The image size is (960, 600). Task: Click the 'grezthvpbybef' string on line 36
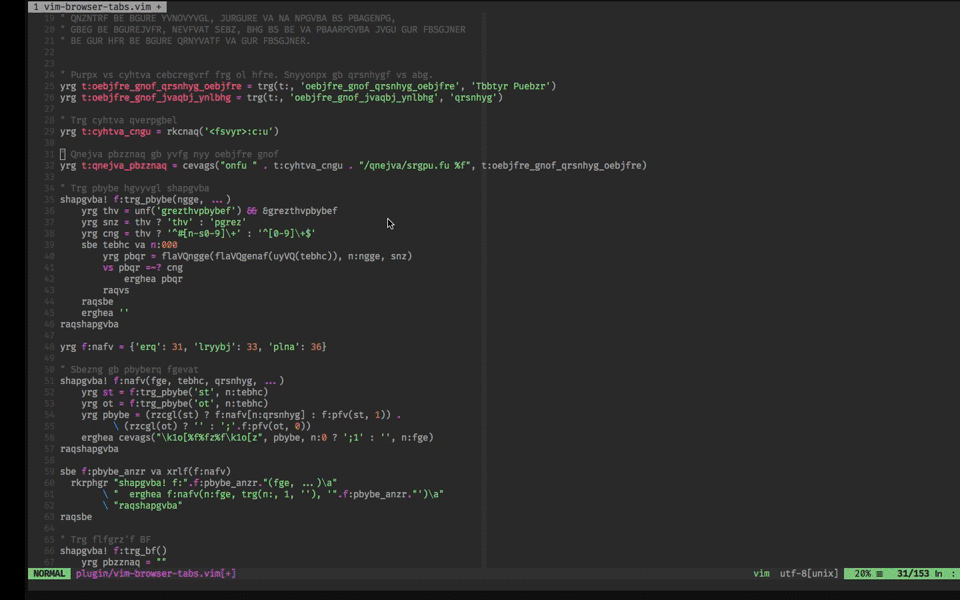[198, 211]
